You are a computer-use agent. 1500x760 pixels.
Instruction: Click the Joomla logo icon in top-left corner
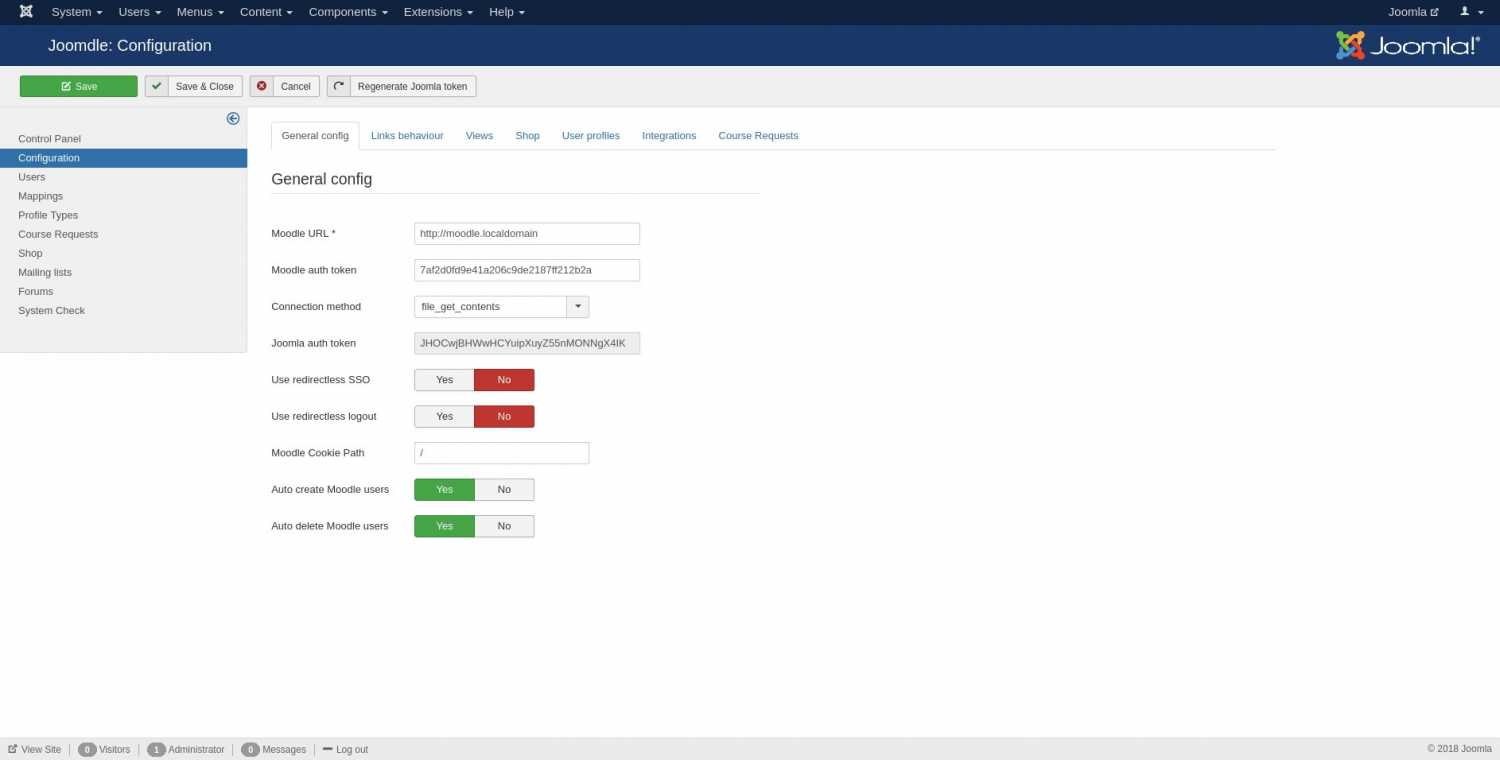[26, 12]
